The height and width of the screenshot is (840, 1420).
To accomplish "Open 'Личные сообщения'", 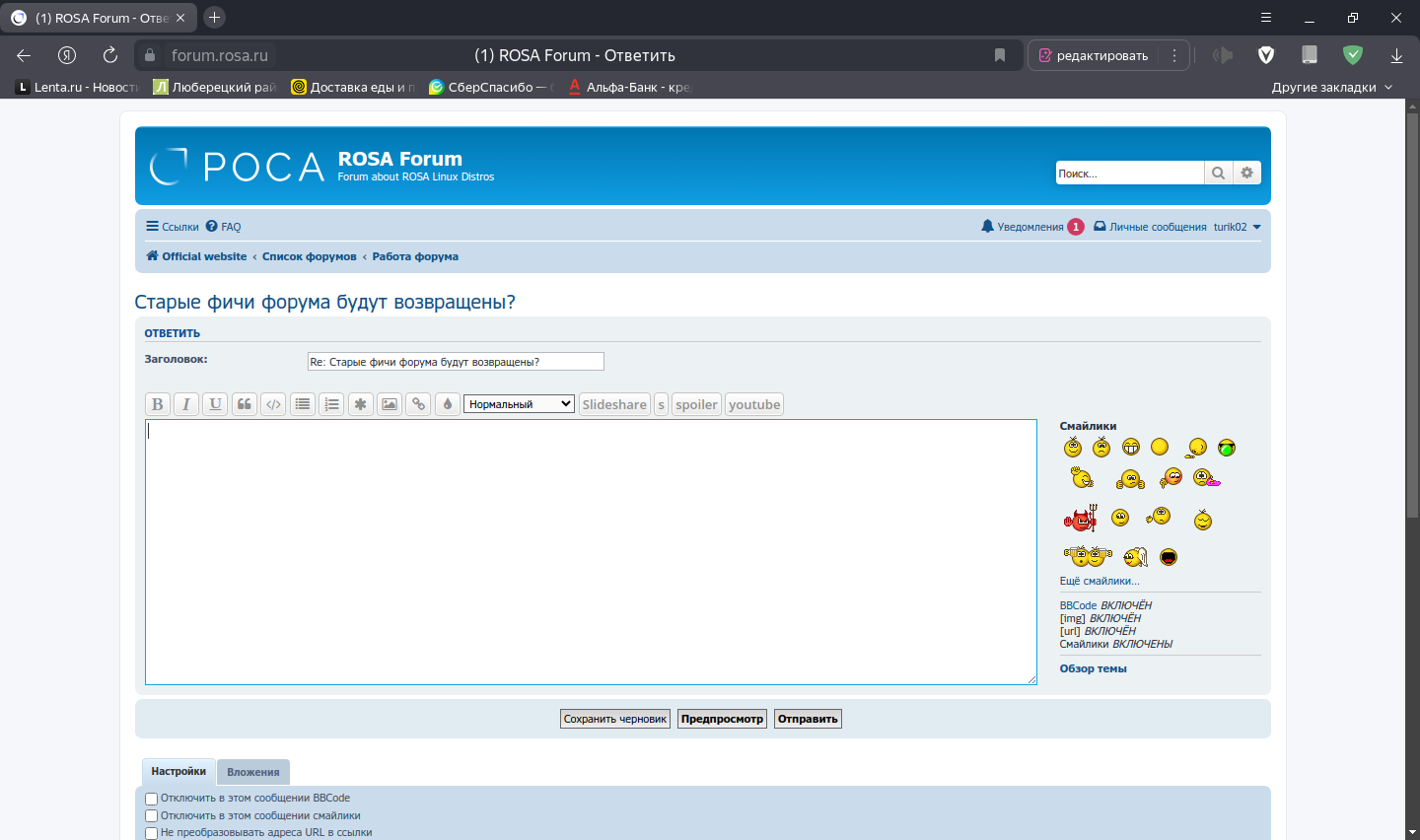I will coord(1150,227).
